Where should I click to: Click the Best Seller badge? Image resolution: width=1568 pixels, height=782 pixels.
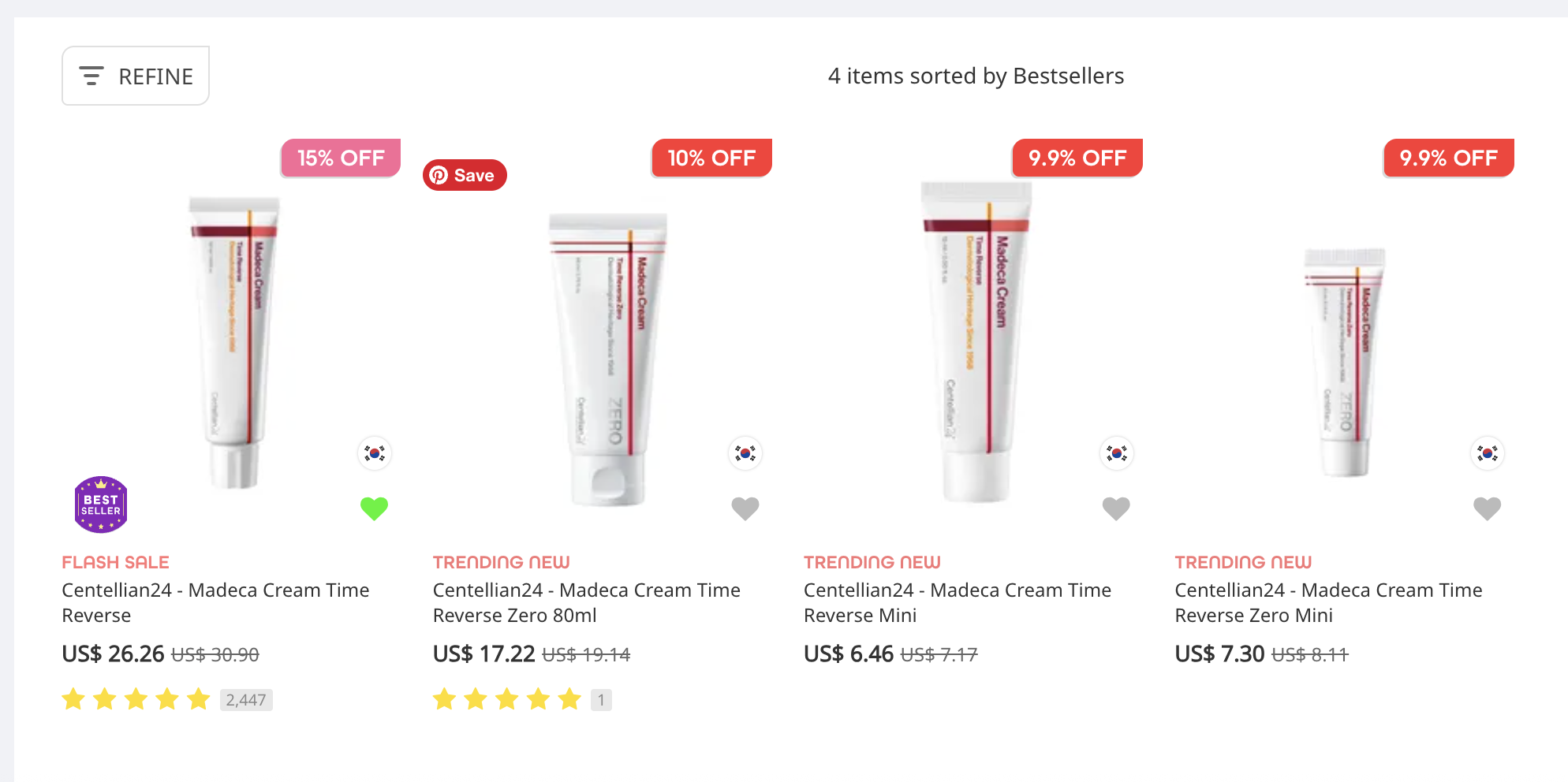[x=101, y=505]
